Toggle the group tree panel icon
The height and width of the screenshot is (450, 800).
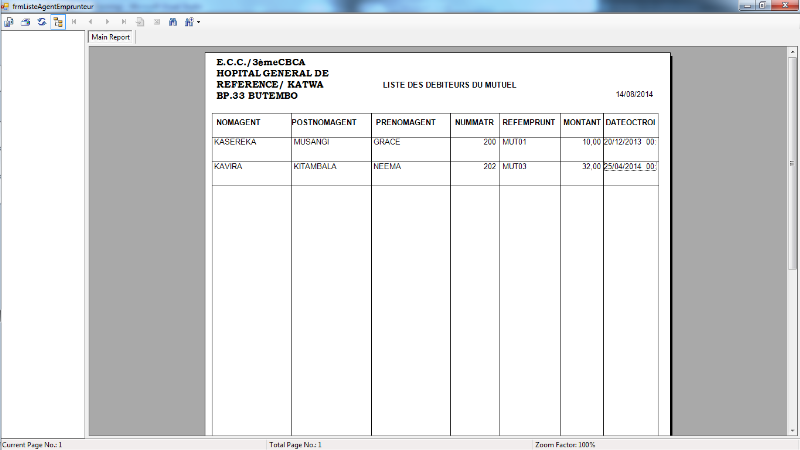(58, 22)
